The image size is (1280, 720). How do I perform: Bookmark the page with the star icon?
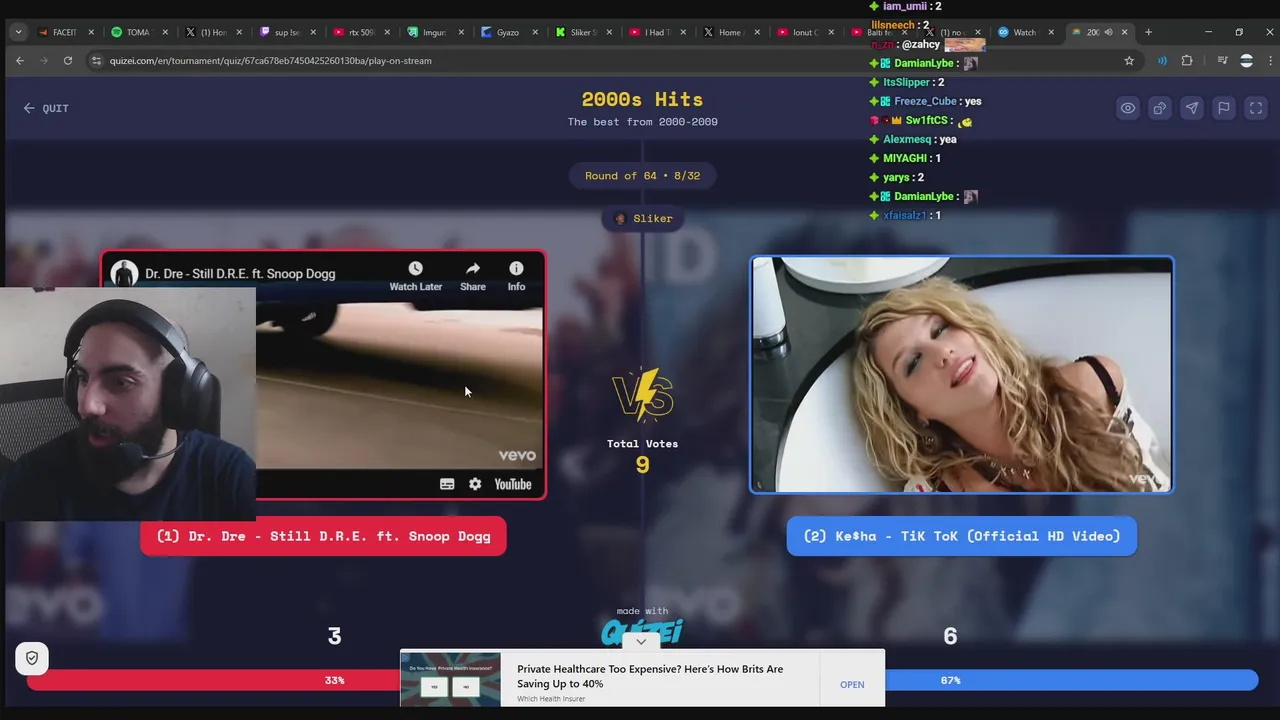point(1129,61)
